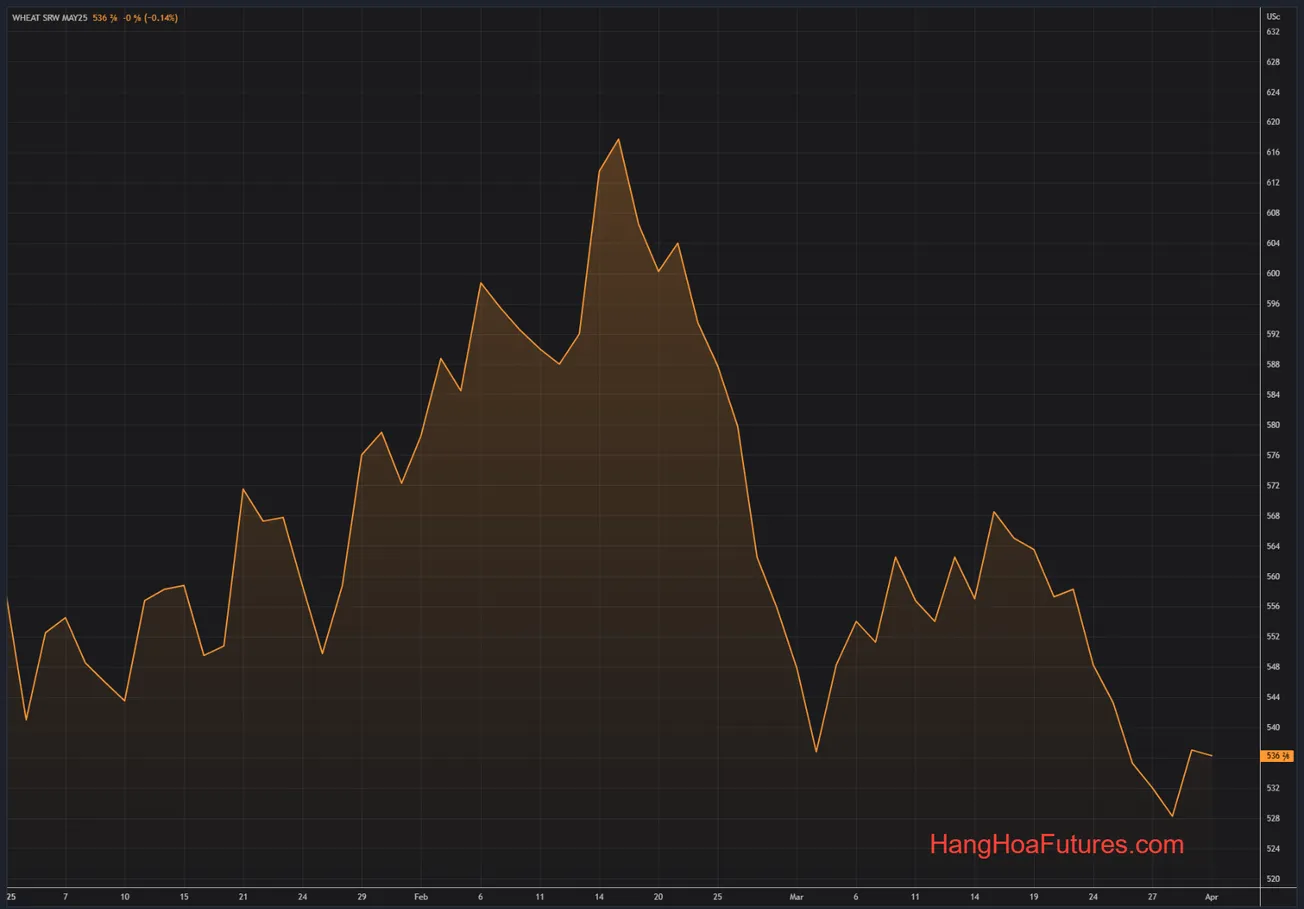Click the -0.14% change value in legend
This screenshot has height=909, width=1304.
coord(159,17)
